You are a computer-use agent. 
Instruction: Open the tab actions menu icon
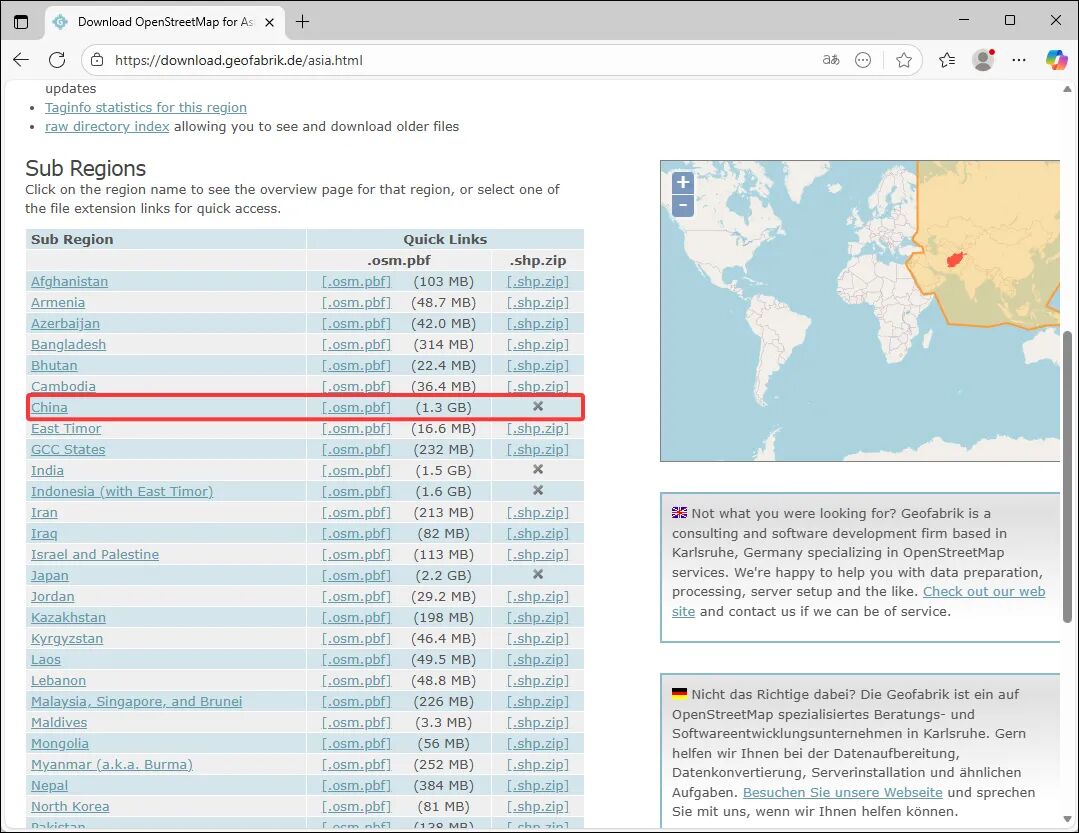pyautogui.click(x=21, y=22)
